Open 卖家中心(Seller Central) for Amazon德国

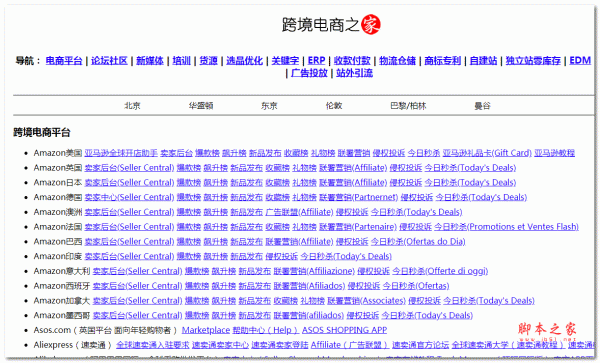(x=129, y=197)
